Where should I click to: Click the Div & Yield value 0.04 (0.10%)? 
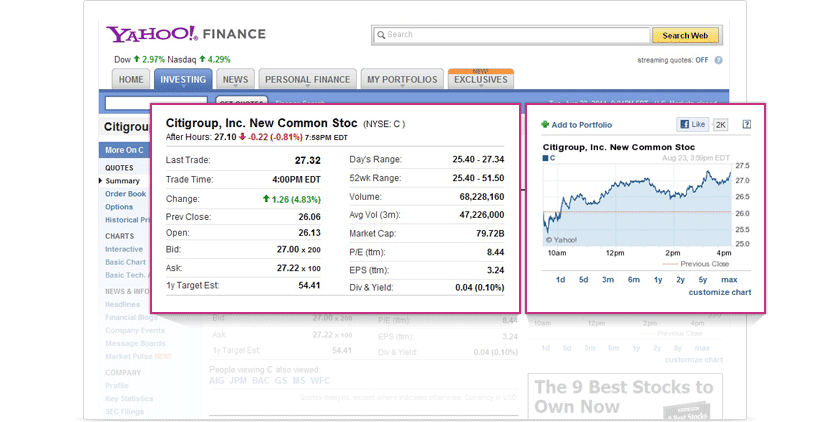[x=480, y=288]
